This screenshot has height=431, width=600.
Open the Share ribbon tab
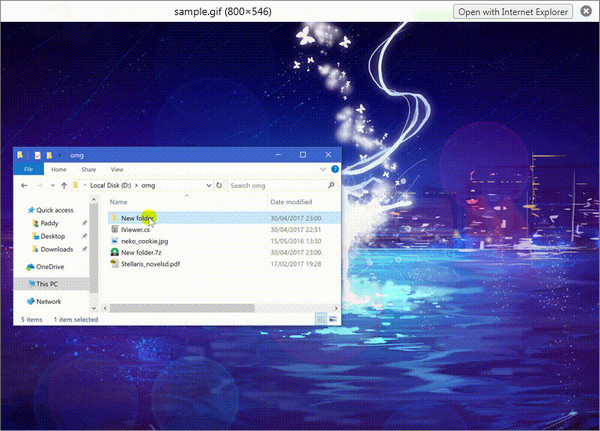tap(89, 170)
